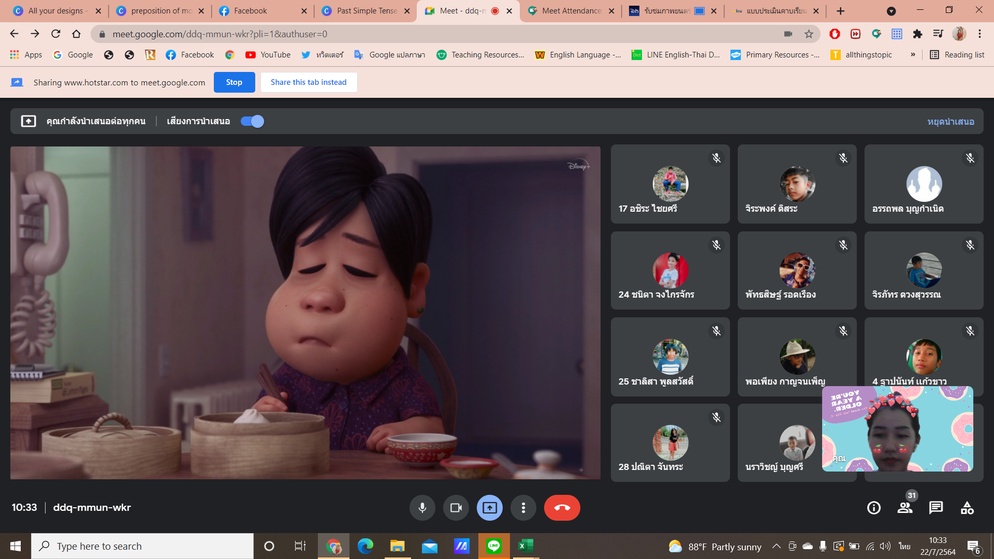The width and height of the screenshot is (994, 559).
Task: Open the Mail app from taskbar
Action: (x=430, y=546)
